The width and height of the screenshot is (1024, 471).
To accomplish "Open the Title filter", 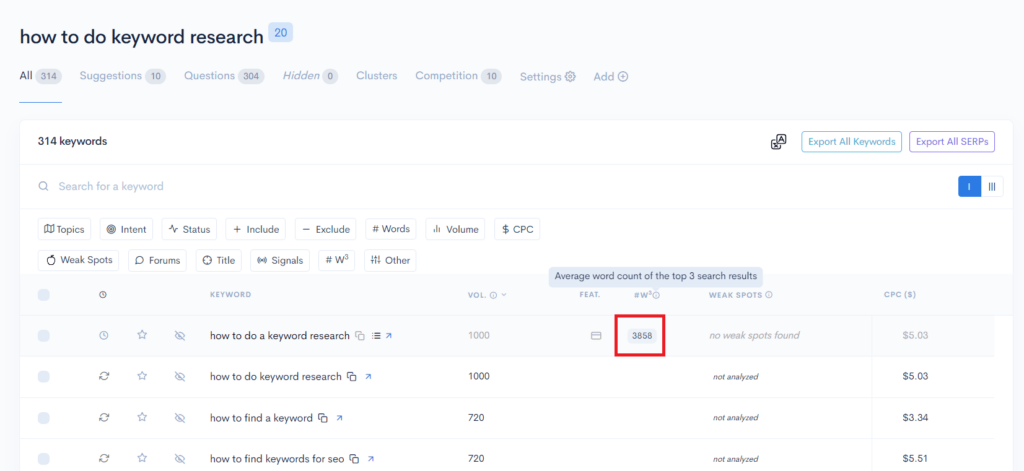I will coord(219,260).
